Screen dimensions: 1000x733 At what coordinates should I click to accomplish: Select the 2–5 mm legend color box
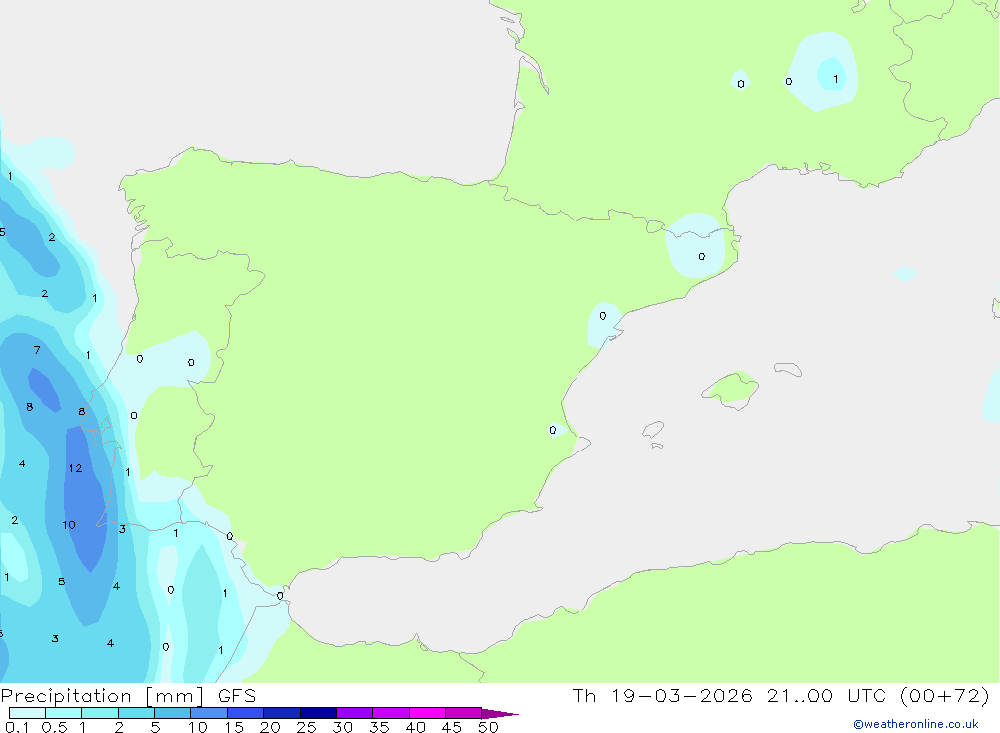[x=136, y=713]
